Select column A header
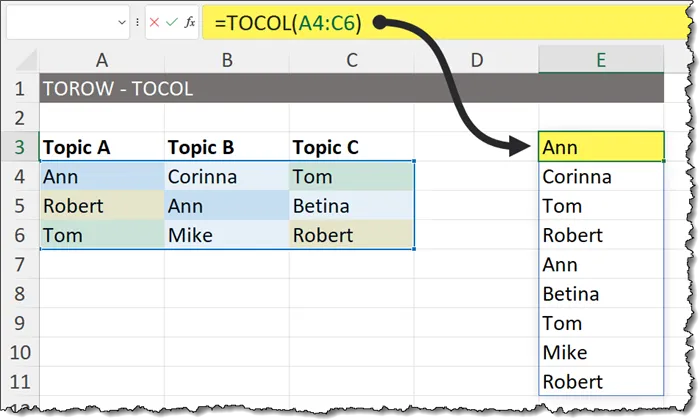The height and width of the screenshot is (420, 700). tap(102, 60)
